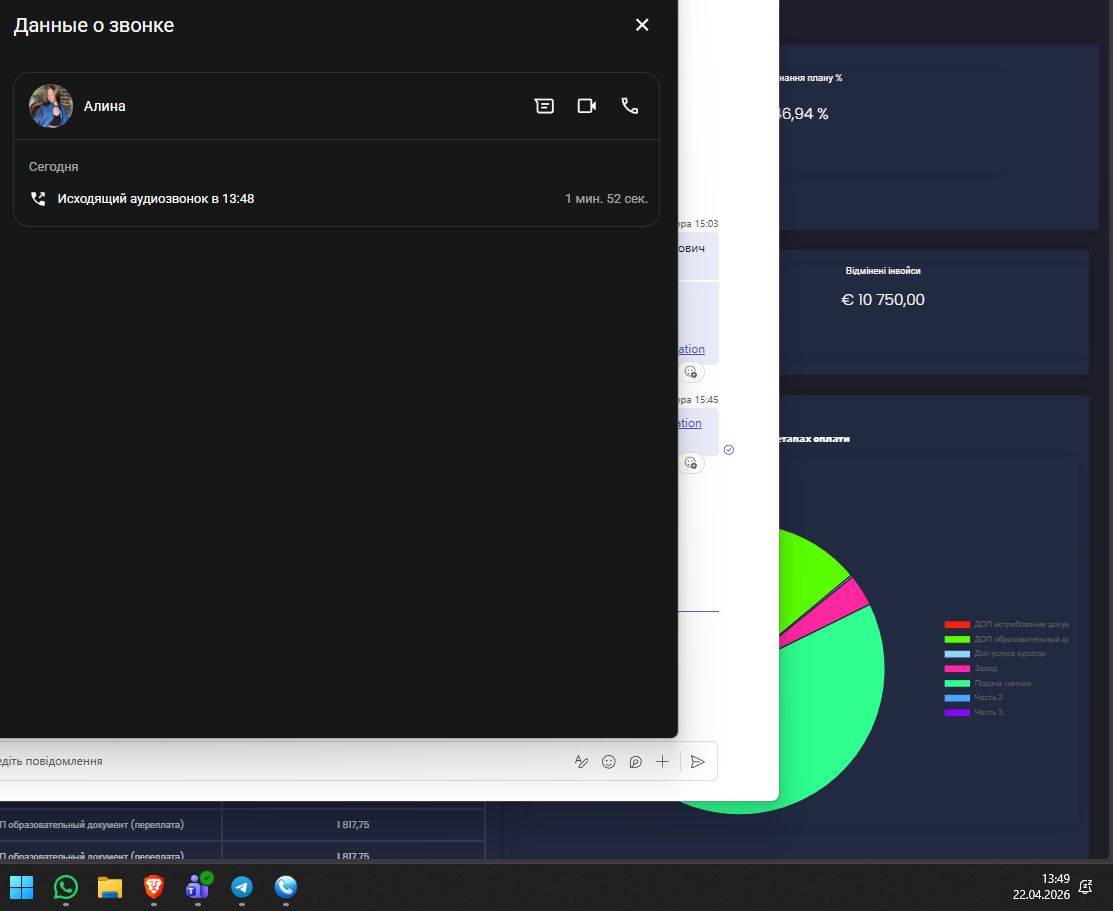Viewport: 1113px width, 911px height.
Task: Start video call with Алина
Action: click(x=587, y=106)
